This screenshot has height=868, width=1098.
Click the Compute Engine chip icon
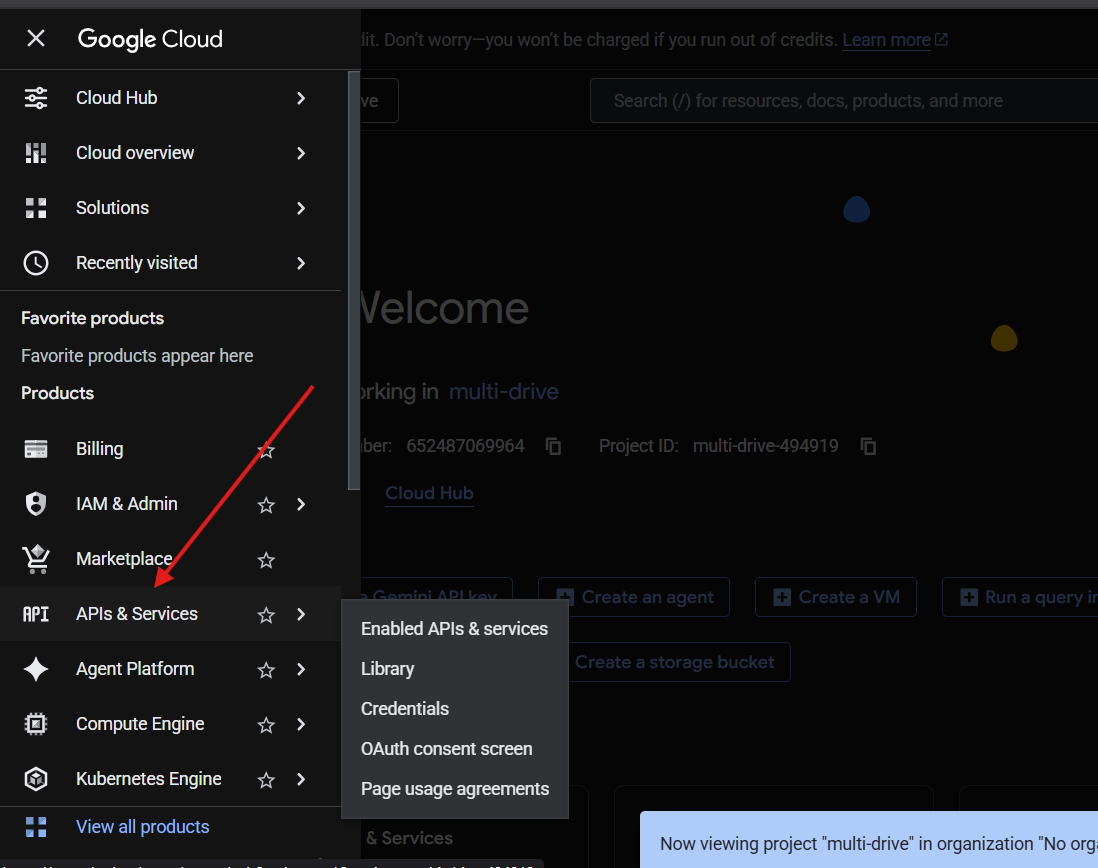coord(36,724)
